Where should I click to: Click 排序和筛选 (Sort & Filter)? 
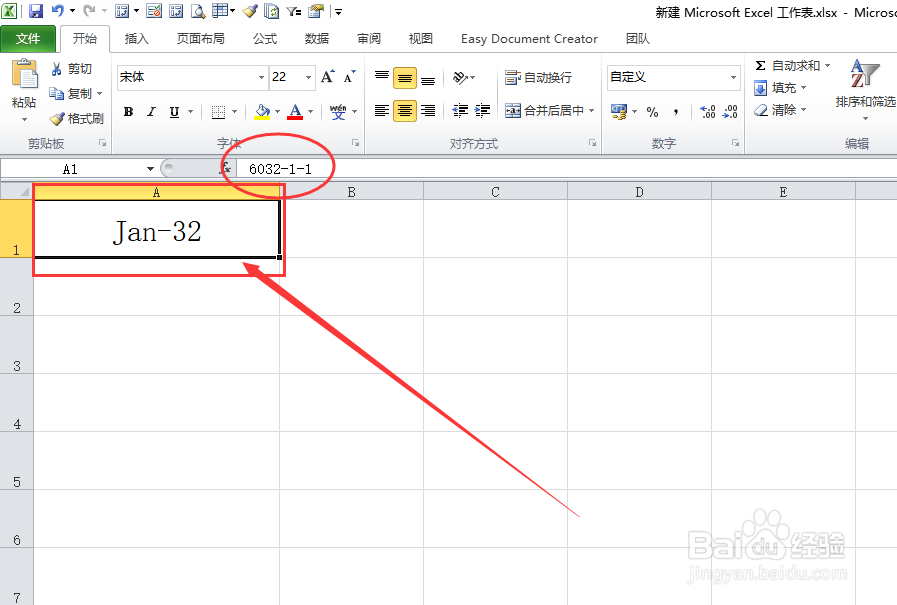pos(864,85)
